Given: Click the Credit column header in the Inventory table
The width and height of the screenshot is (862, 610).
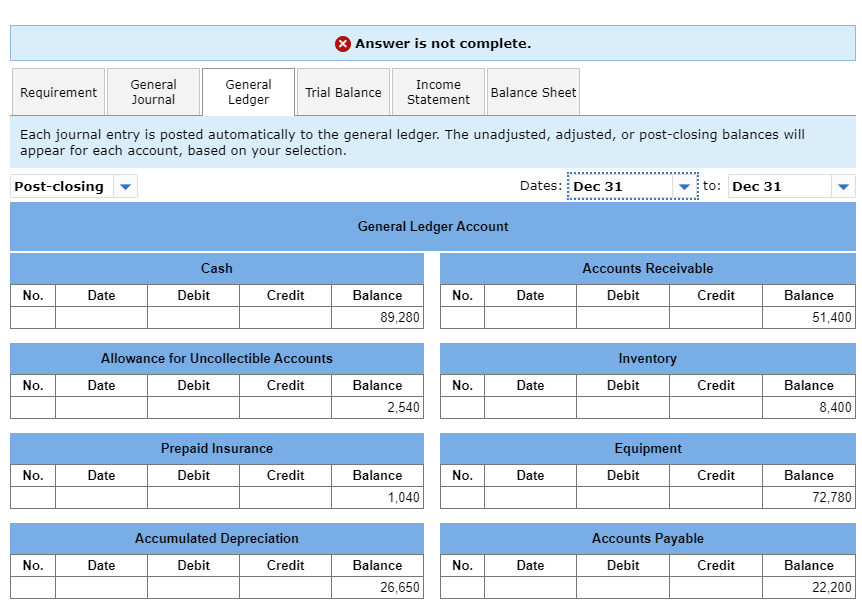Looking at the screenshot, I should (716, 386).
